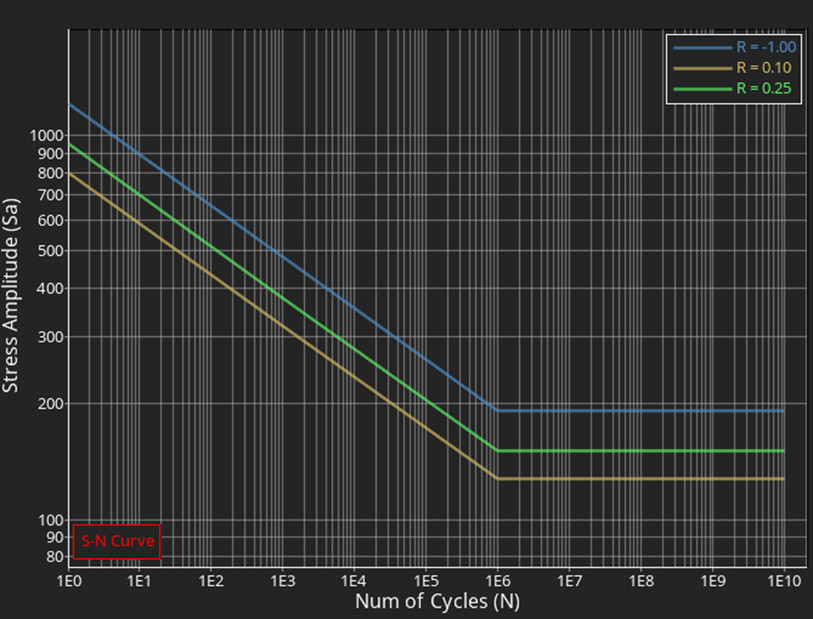813x619 pixels.
Task: Click the 1E10 tick label on x-axis
Action: [x=782, y=581]
